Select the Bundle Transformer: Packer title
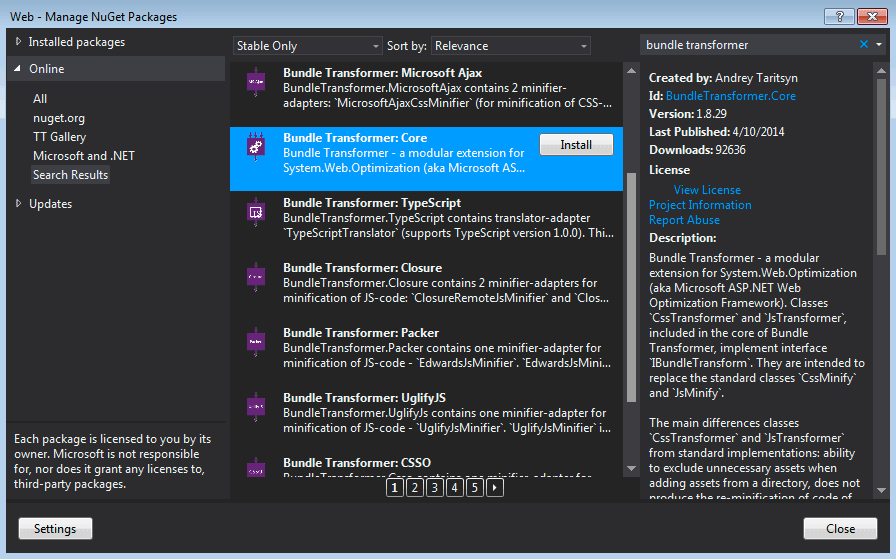The height and width of the screenshot is (559, 896). (x=361, y=333)
